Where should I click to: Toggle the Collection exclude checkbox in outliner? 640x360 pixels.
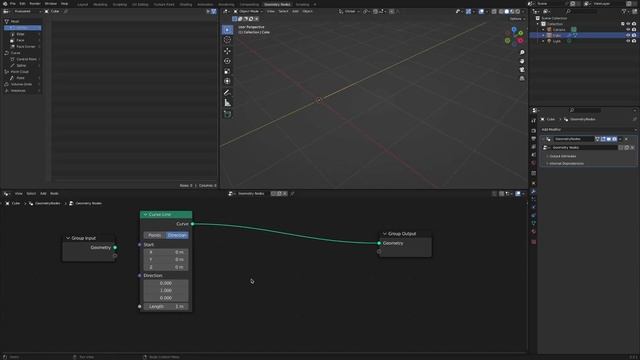pyautogui.click(x=622, y=24)
